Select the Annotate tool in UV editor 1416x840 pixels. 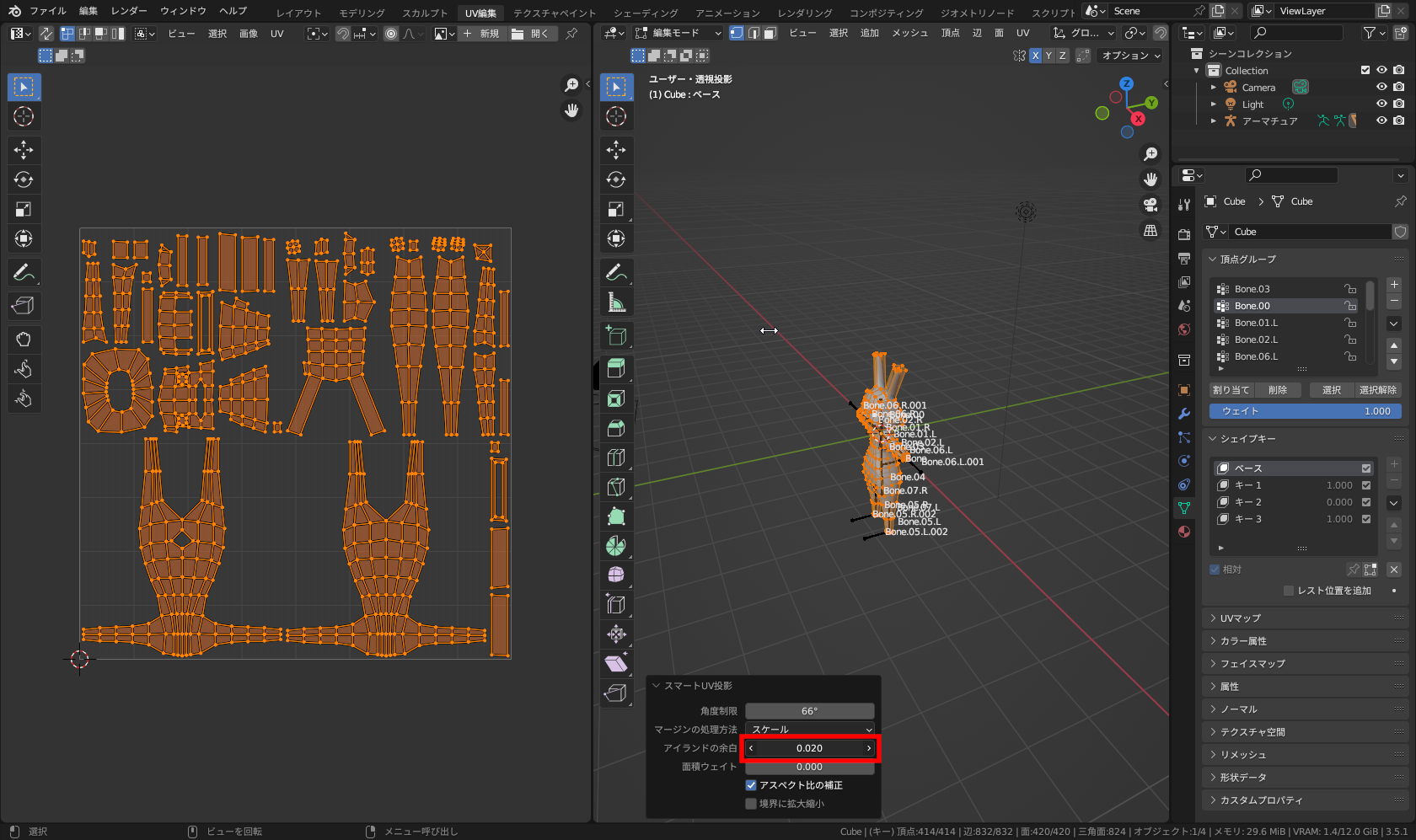click(x=24, y=273)
